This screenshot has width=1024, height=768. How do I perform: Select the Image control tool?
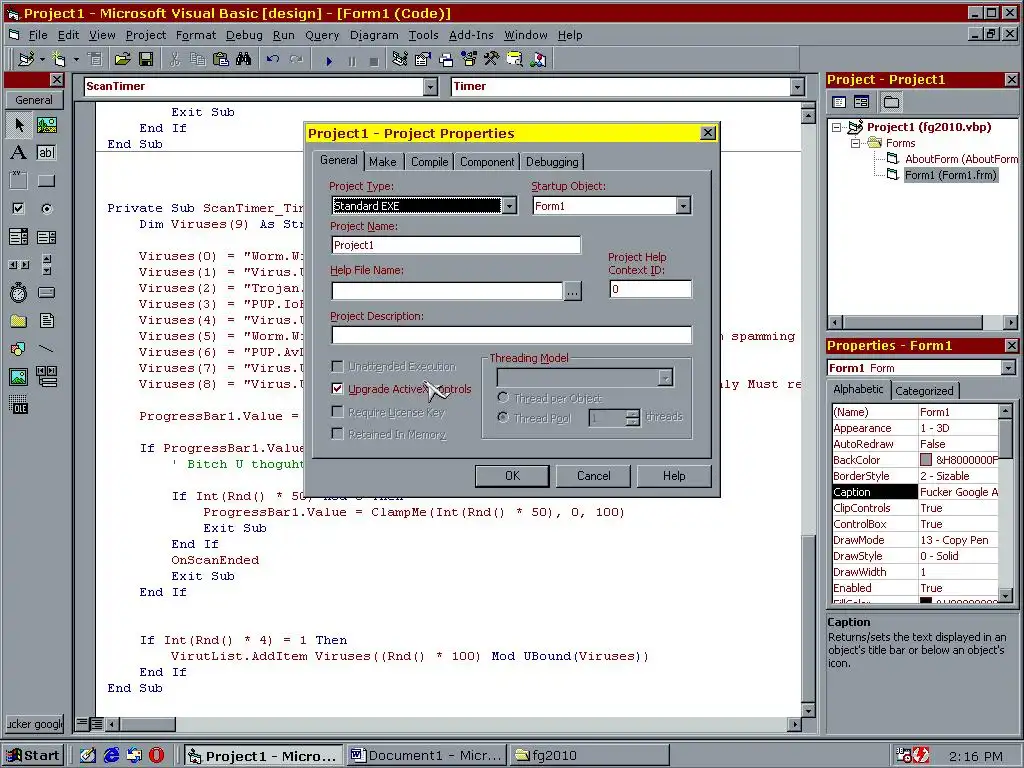tap(19, 377)
